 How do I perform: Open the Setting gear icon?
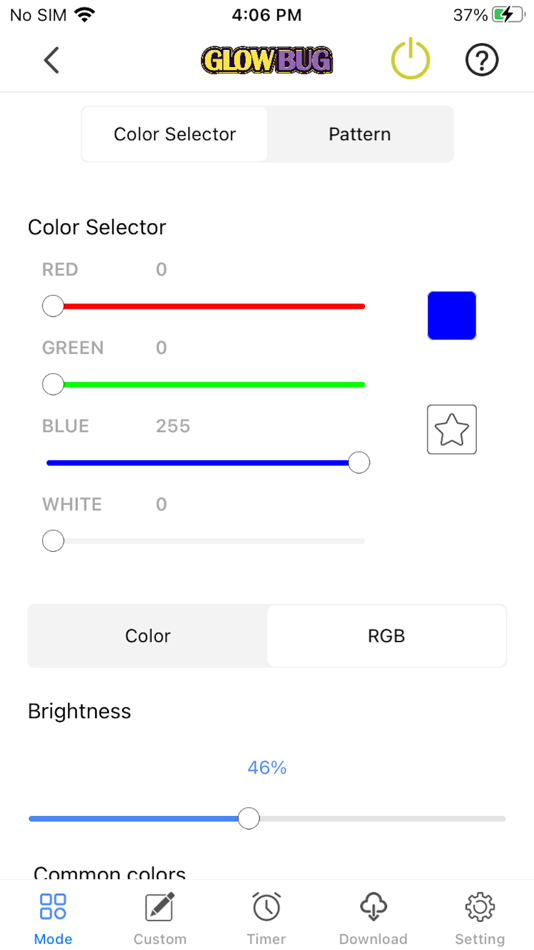point(480,906)
